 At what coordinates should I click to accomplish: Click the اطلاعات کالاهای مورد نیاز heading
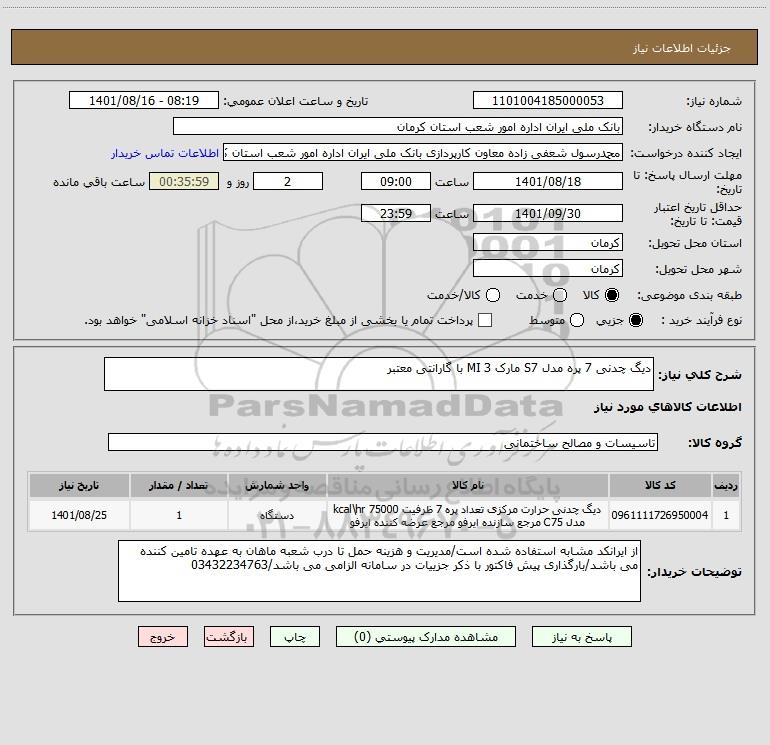click(x=668, y=407)
